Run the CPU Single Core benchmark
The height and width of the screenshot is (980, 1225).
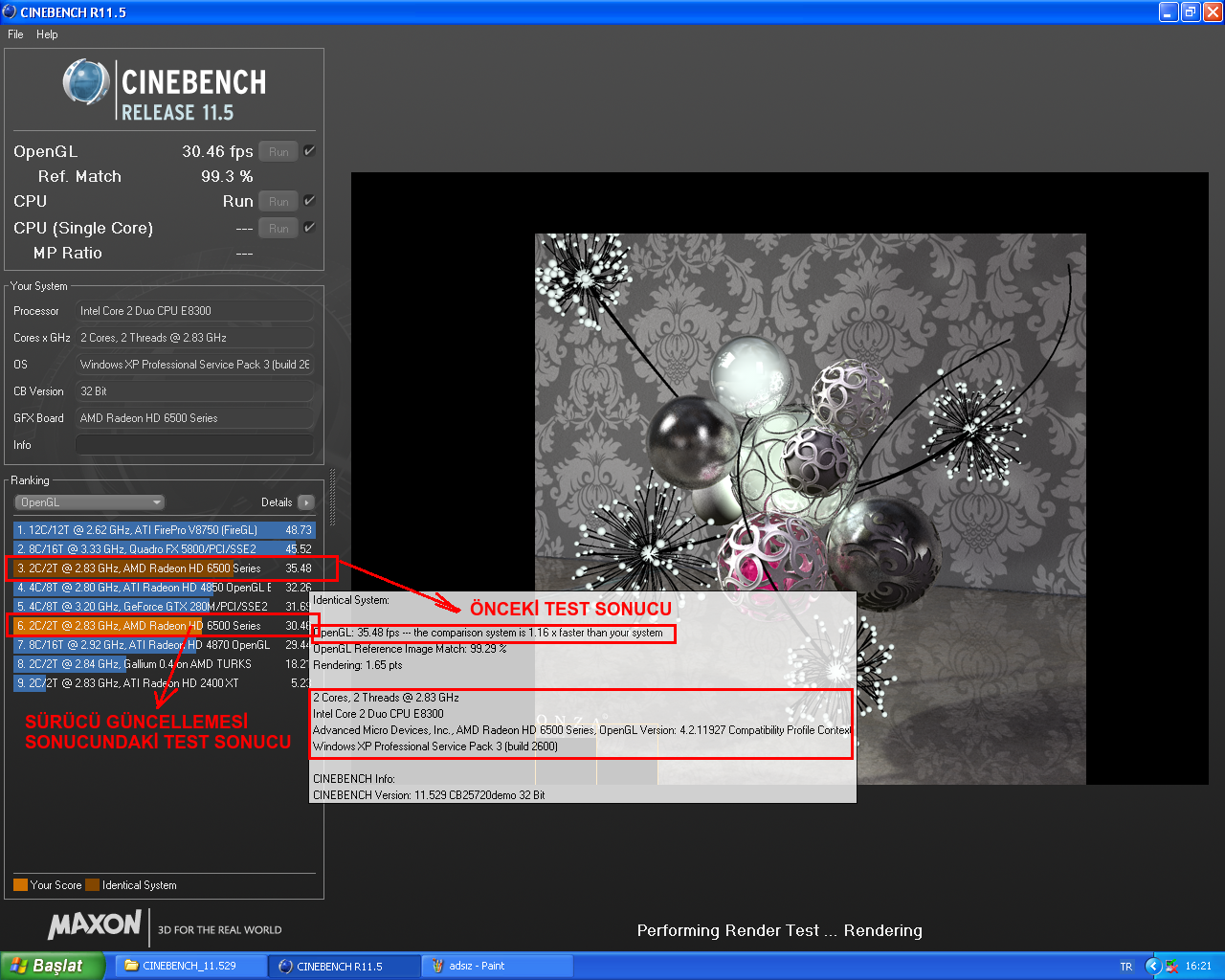[278, 229]
